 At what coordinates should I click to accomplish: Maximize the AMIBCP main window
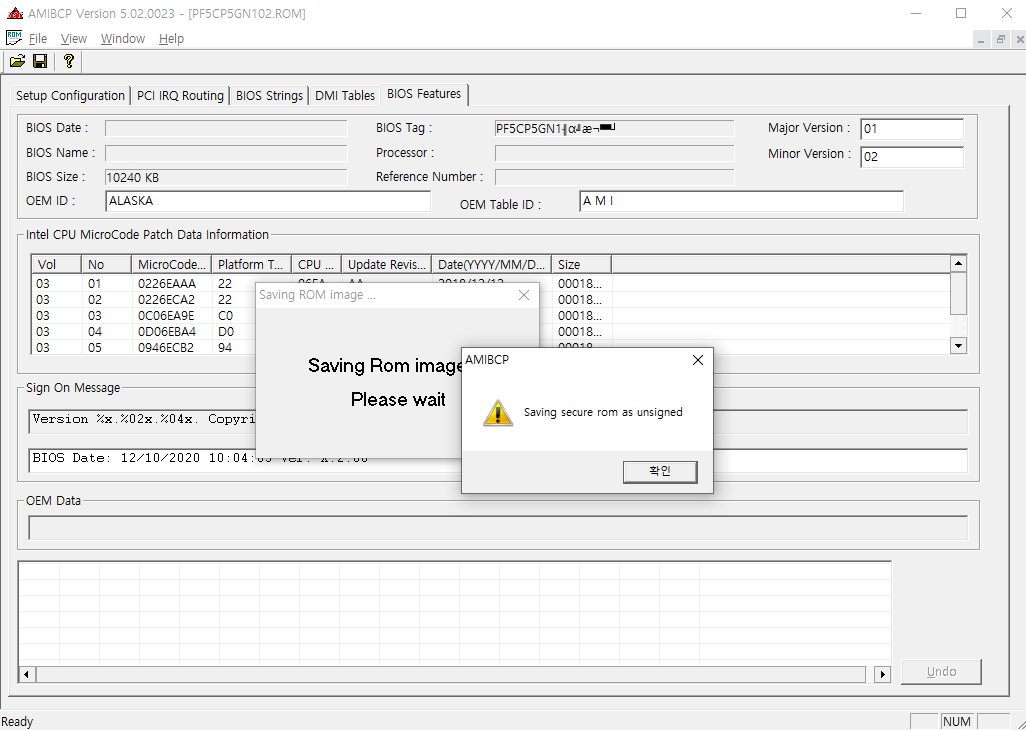point(961,13)
